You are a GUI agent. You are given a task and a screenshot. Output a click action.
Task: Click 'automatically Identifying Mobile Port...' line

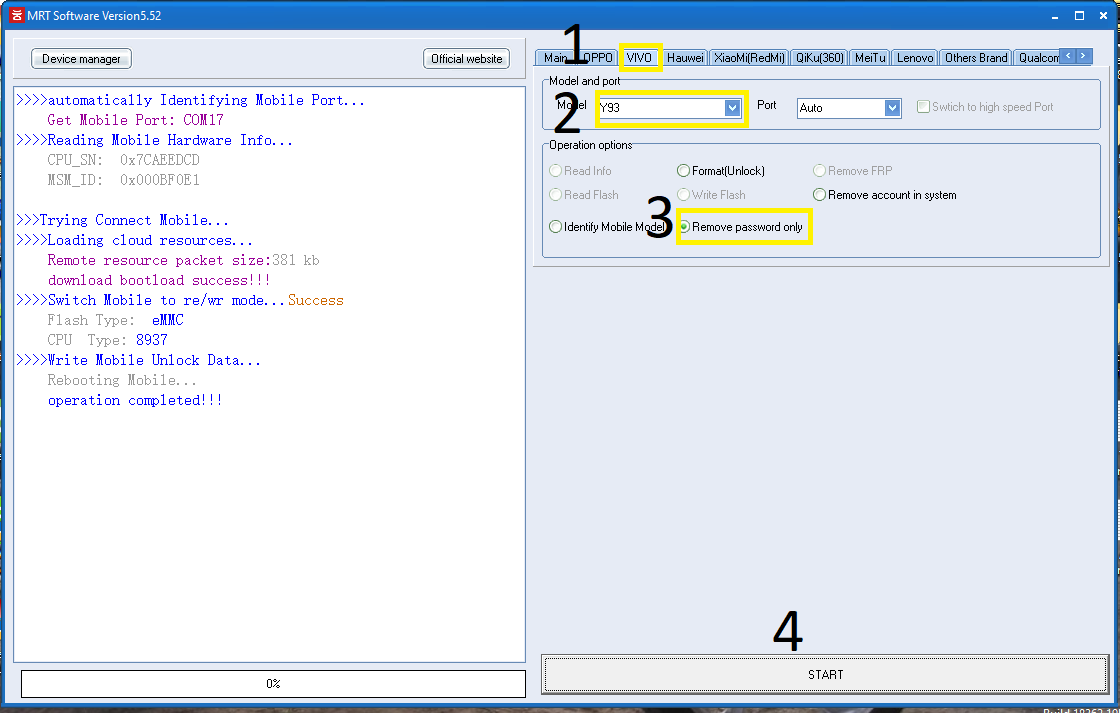[x=190, y=100]
